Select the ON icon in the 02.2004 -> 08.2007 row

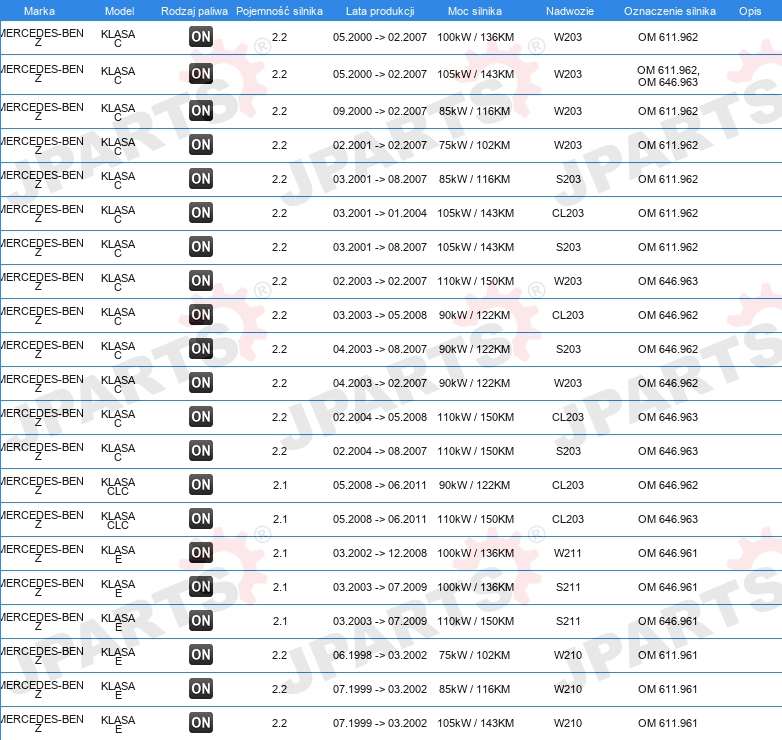click(201, 450)
